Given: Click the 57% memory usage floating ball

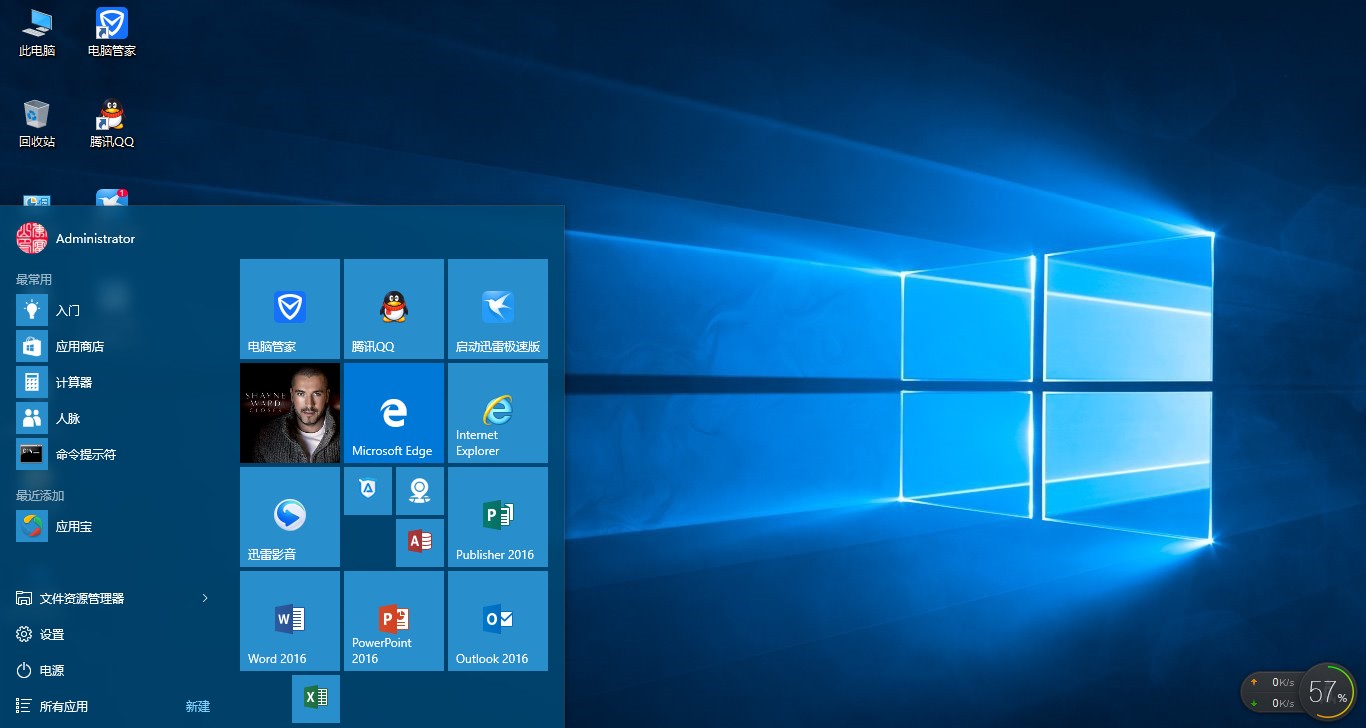Looking at the screenshot, I should [x=1327, y=691].
